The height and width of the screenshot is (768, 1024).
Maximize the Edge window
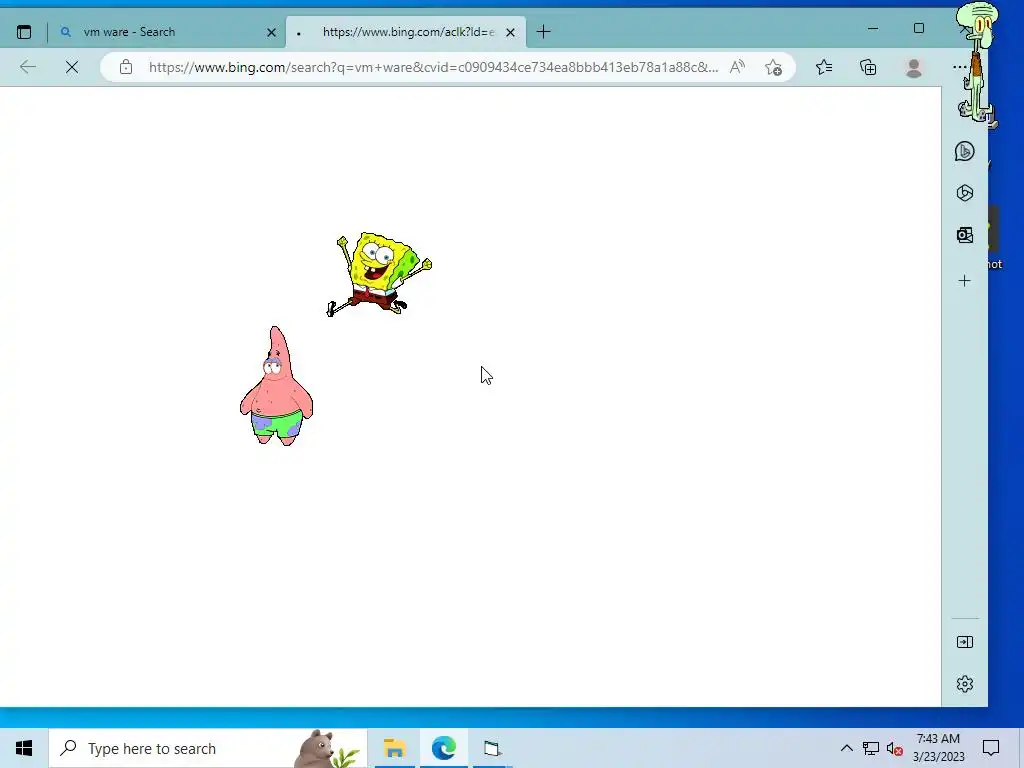point(919,28)
